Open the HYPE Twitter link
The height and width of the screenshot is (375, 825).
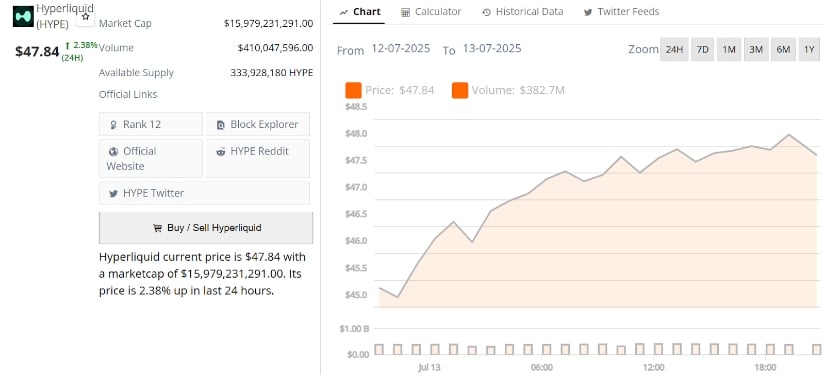point(204,193)
